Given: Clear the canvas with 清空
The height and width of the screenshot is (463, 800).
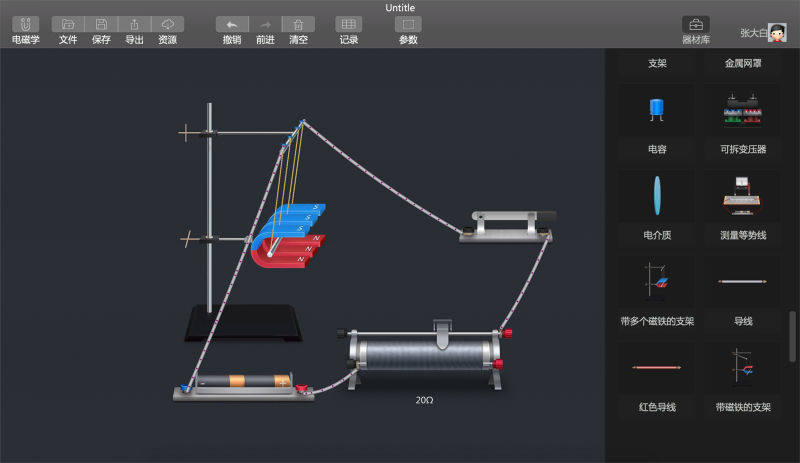Looking at the screenshot, I should [298, 24].
